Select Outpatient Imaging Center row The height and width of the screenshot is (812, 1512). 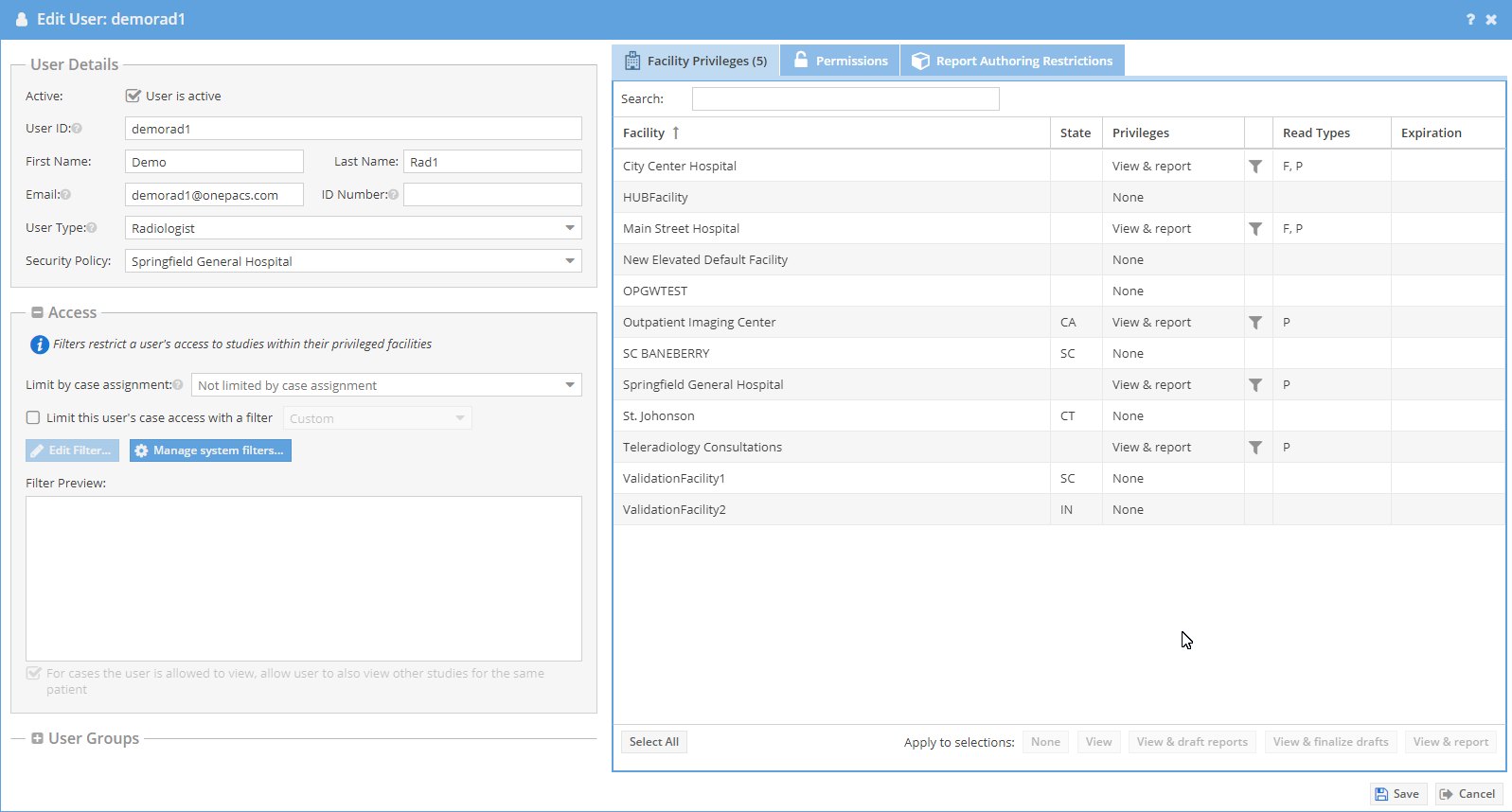(x=1058, y=323)
